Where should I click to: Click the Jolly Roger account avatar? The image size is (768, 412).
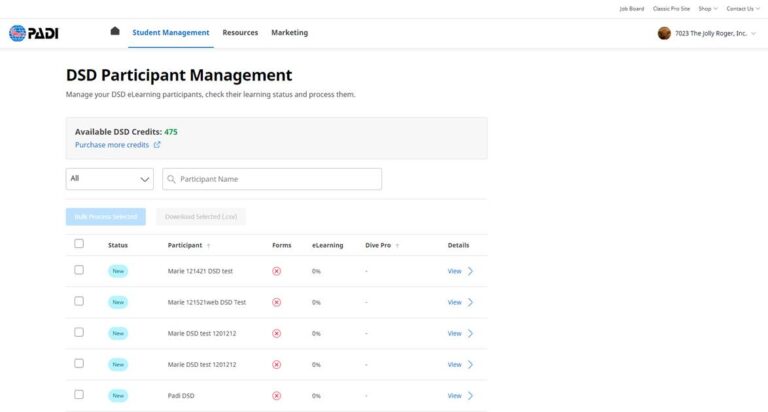pyautogui.click(x=664, y=33)
